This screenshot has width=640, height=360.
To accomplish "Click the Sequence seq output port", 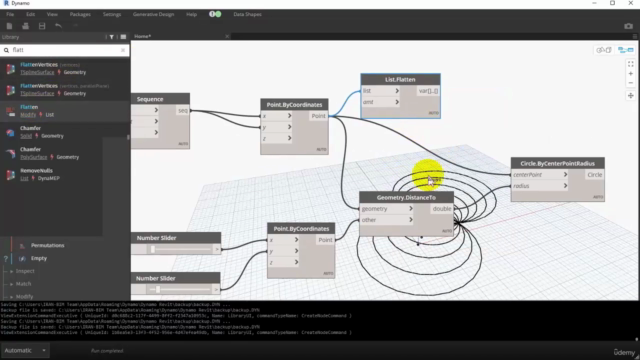I will tap(183, 110).
